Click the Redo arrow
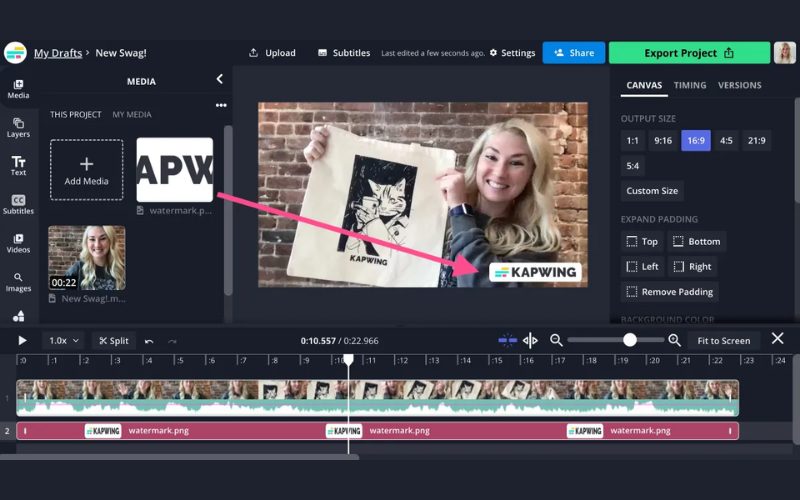 pyautogui.click(x=172, y=341)
